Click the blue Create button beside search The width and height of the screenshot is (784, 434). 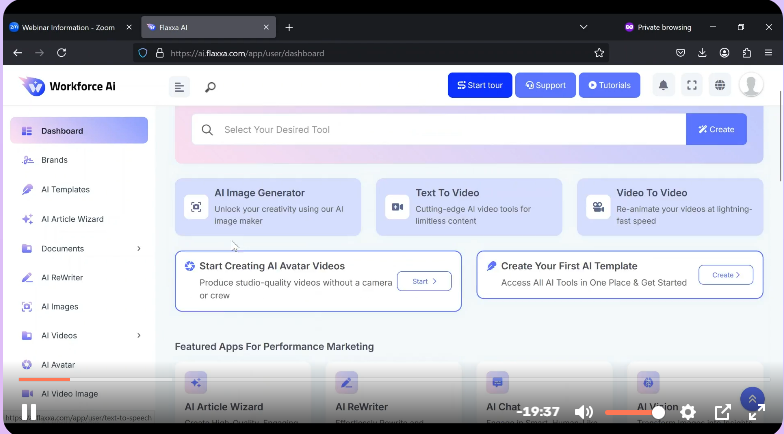click(716, 130)
